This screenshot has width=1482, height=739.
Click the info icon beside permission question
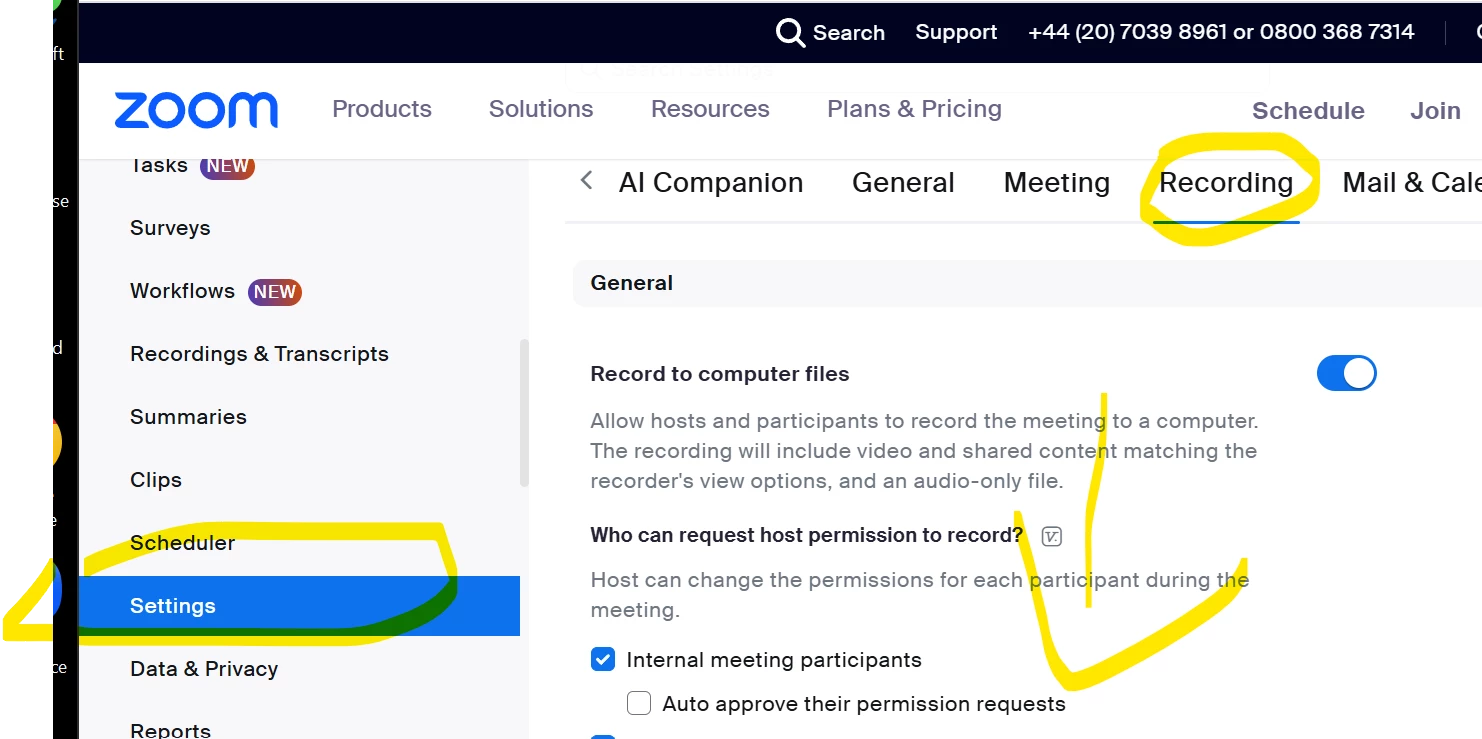tap(1051, 536)
